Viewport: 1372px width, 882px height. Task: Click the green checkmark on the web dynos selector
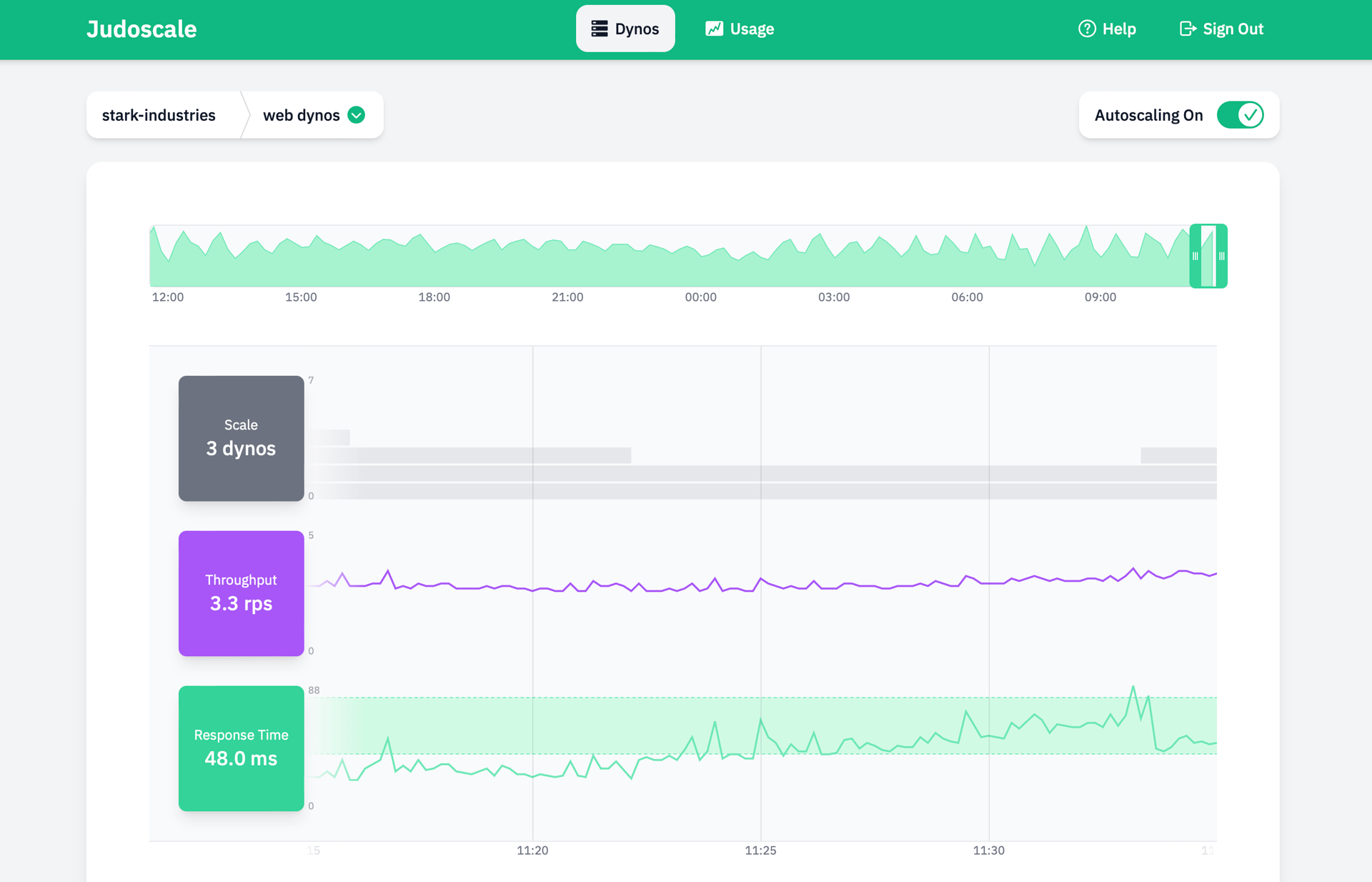click(357, 114)
